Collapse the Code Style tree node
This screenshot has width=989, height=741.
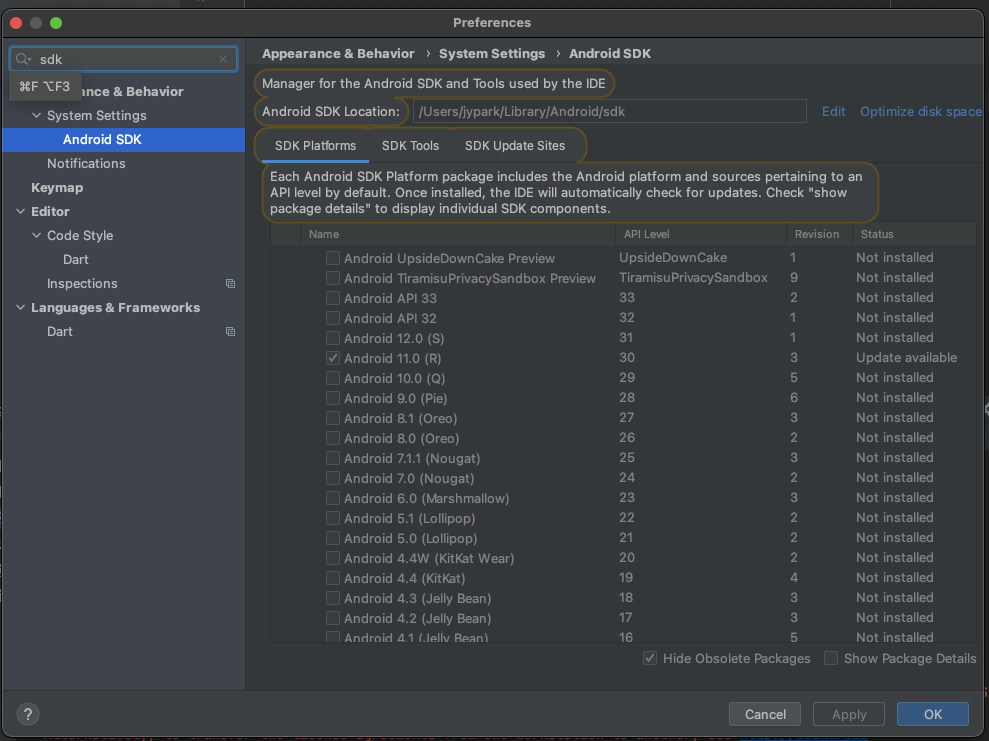(37, 235)
